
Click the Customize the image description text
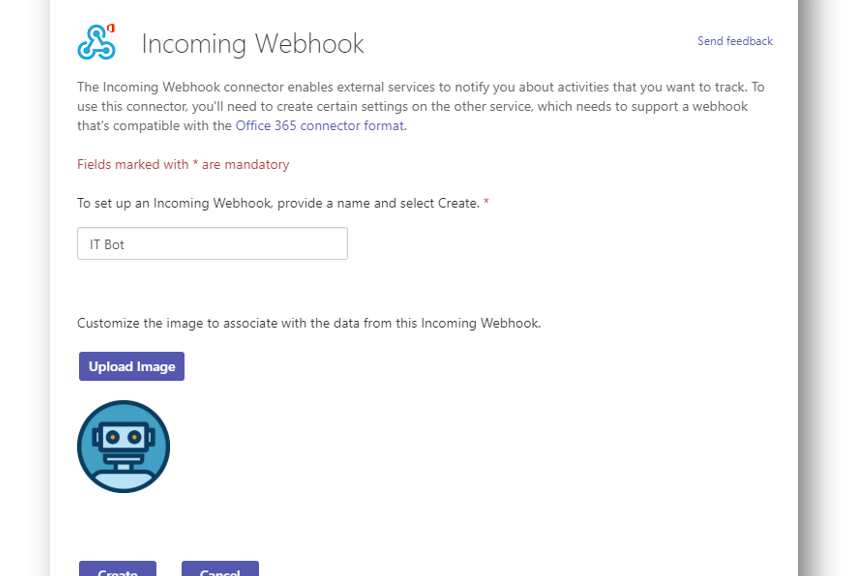[x=309, y=323]
